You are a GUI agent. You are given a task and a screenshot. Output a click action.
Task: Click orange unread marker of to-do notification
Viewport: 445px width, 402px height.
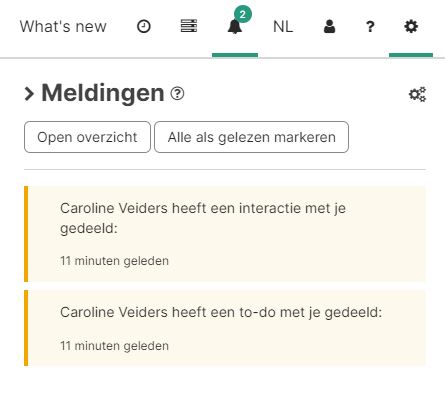click(x=26, y=328)
